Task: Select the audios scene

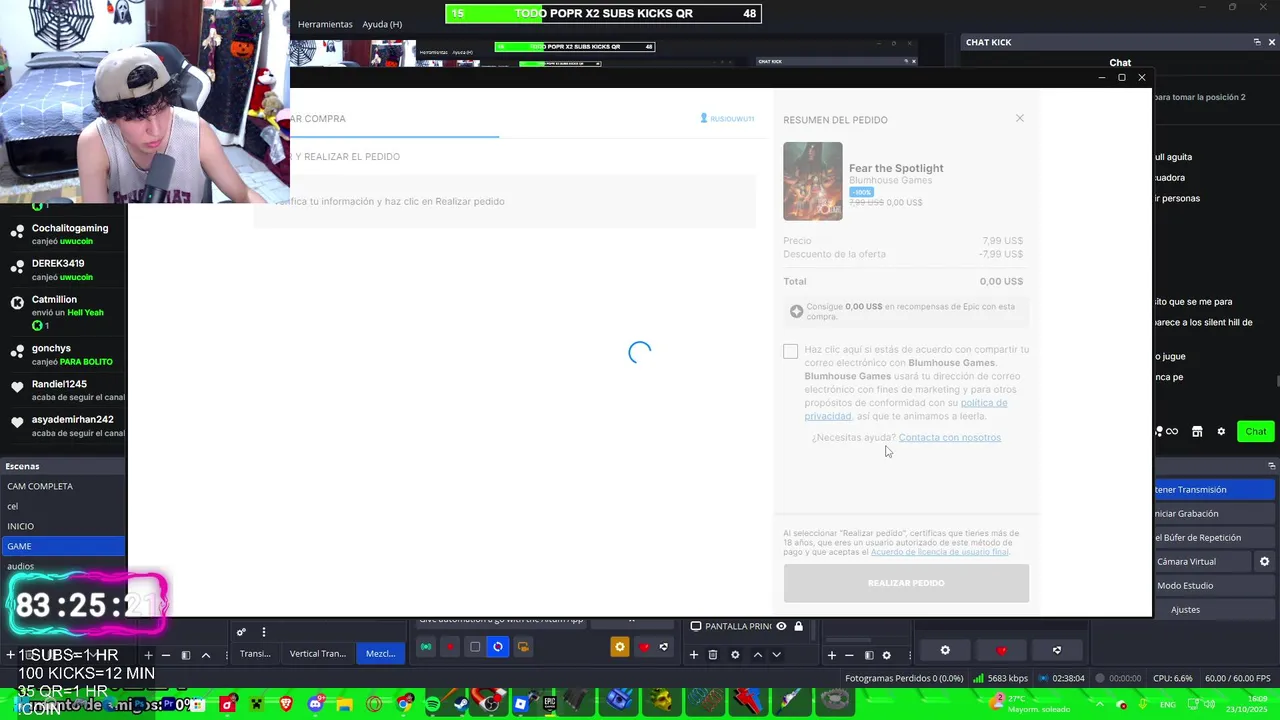Action: (62, 566)
